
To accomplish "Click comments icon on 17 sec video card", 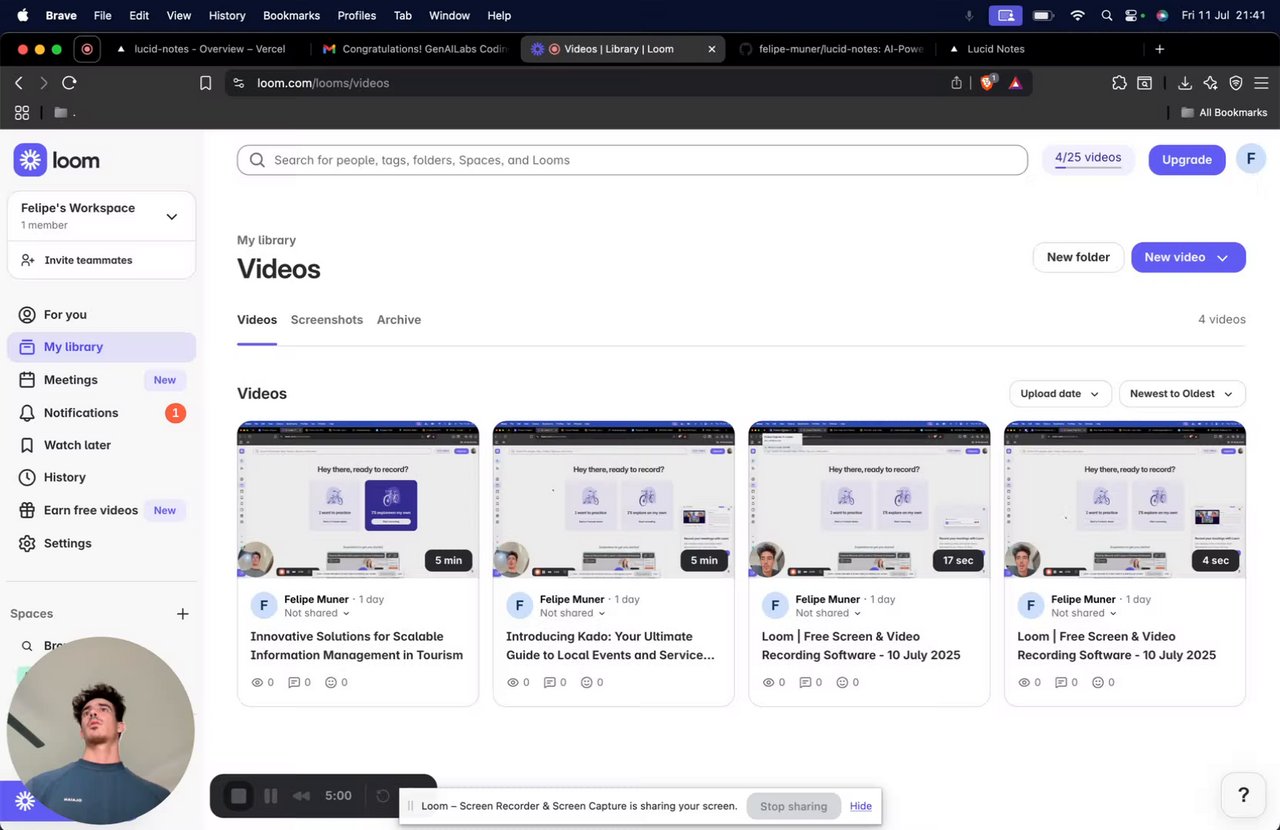I will pos(805,683).
